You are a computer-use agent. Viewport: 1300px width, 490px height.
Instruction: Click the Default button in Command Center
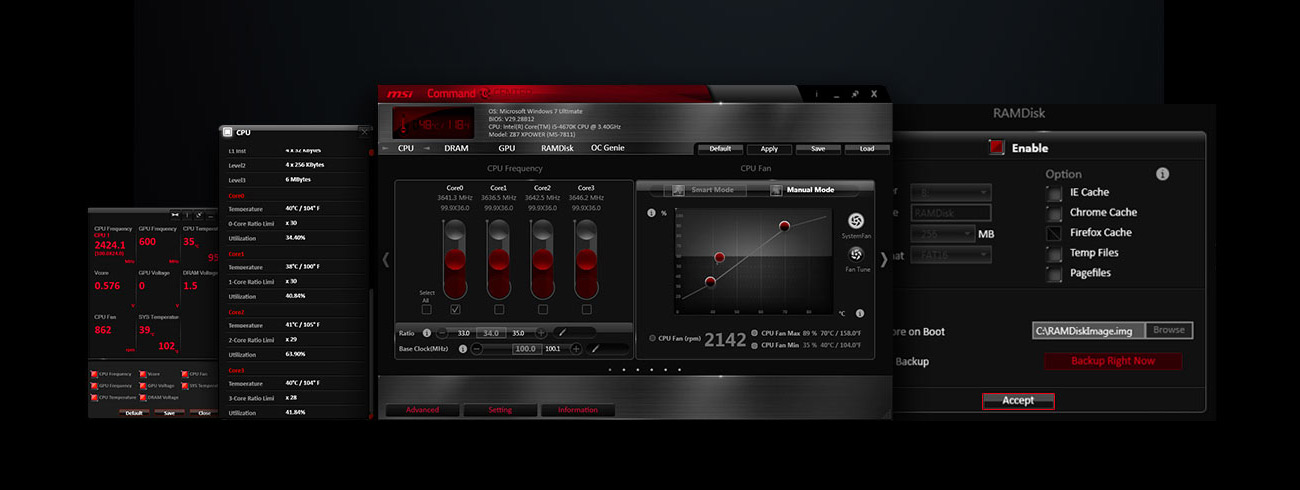click(720, 149)
